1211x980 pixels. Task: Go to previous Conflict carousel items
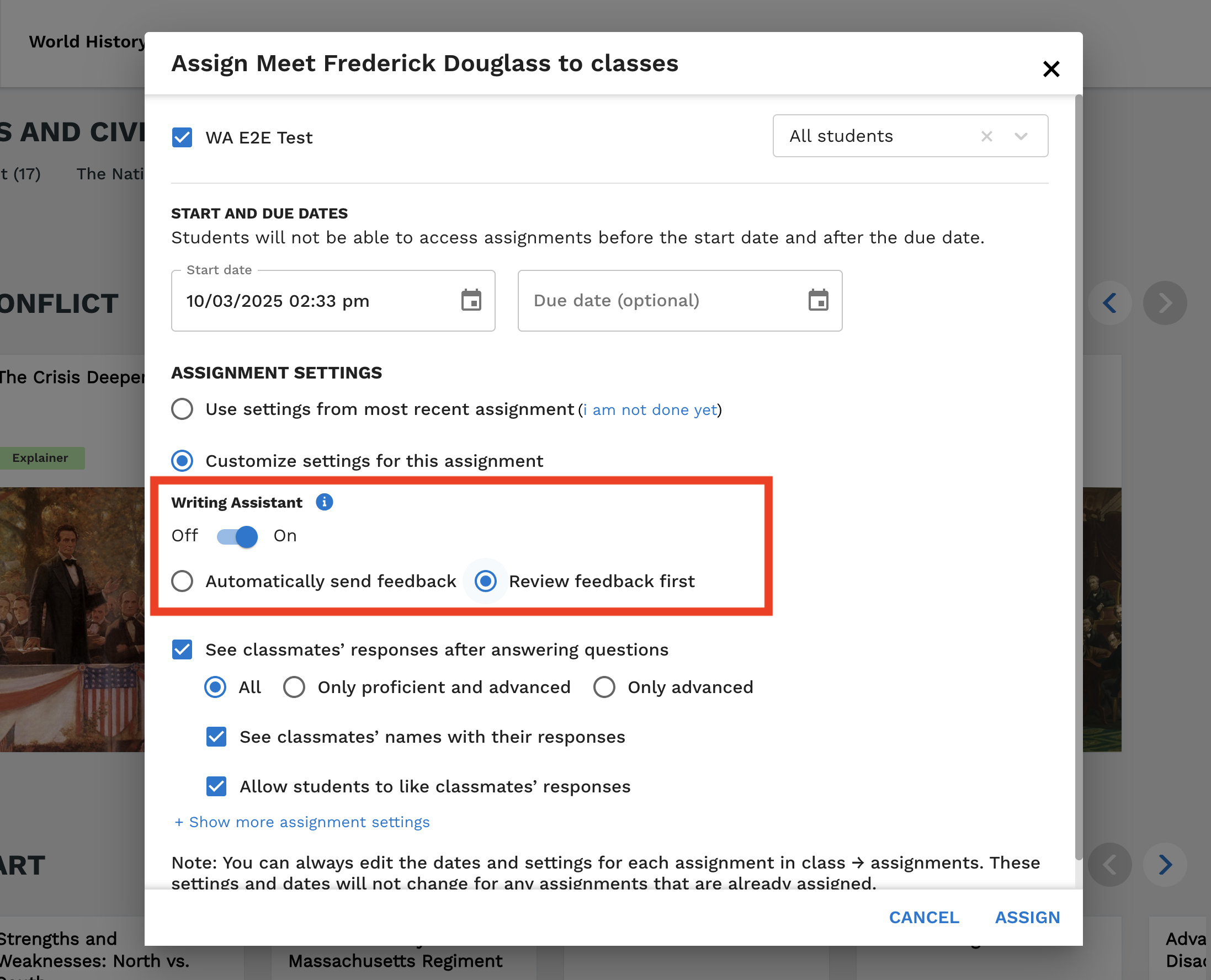[1109, 303]
